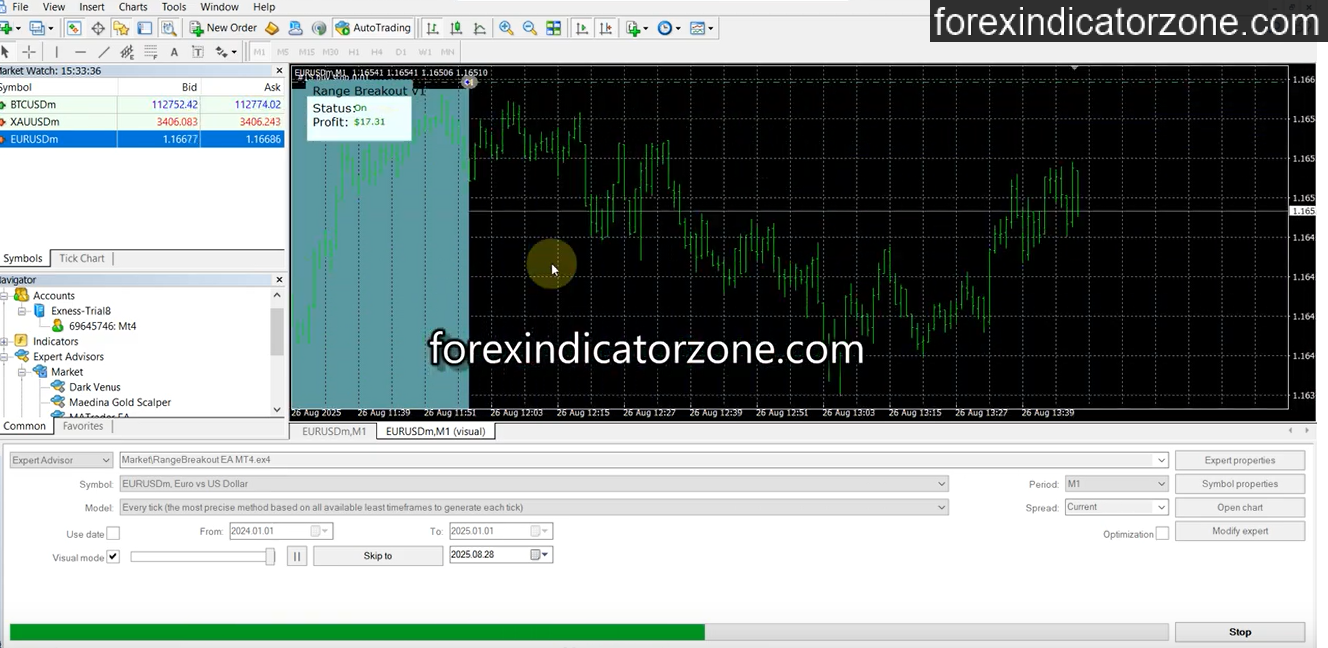The image size is (1328, 648).
Task: Switch to candlestick chart icon
Action: [456, 28]
